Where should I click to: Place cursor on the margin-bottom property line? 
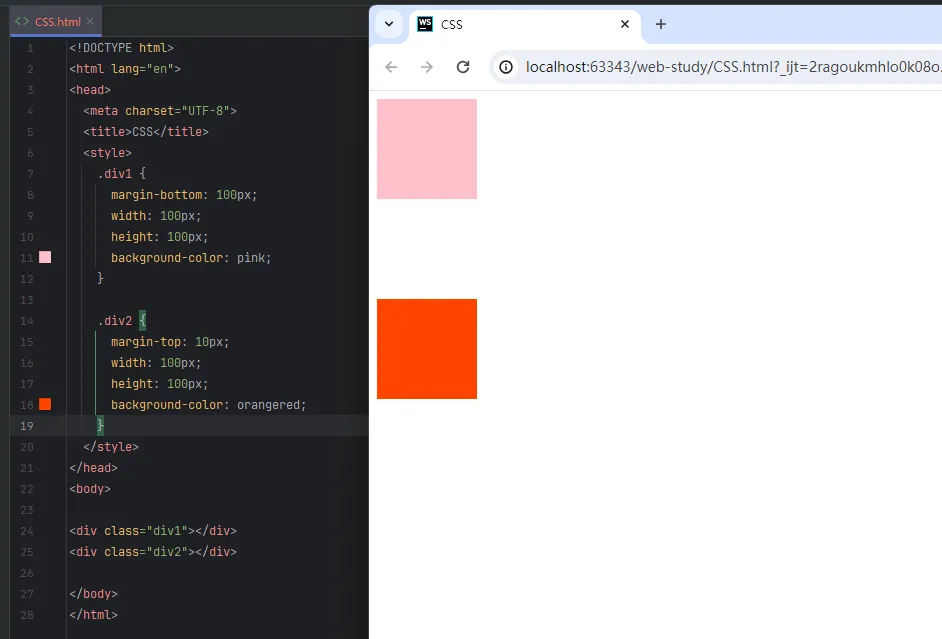point(184,195)
